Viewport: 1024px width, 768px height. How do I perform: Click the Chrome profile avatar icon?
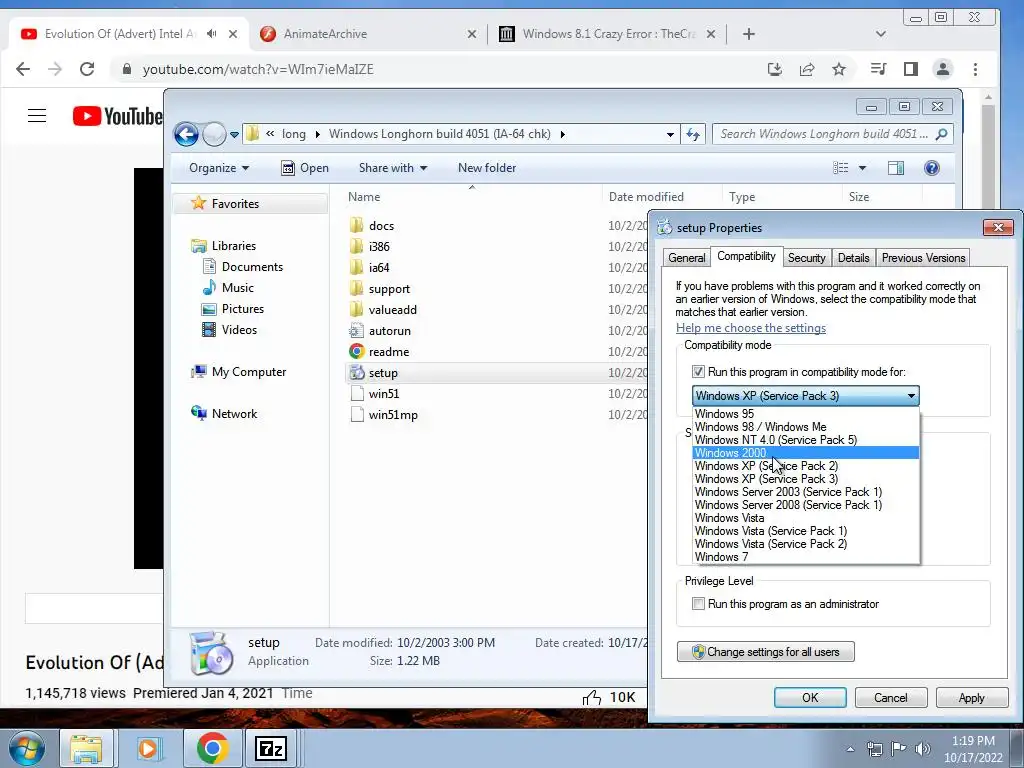[x=942, y=69]
